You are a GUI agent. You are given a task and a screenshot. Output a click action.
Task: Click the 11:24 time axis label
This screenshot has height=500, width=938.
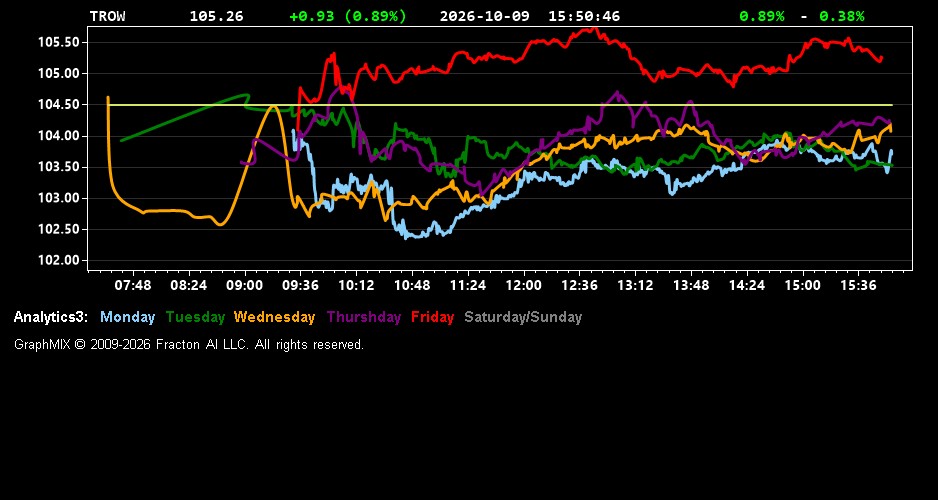click(468, 286)
